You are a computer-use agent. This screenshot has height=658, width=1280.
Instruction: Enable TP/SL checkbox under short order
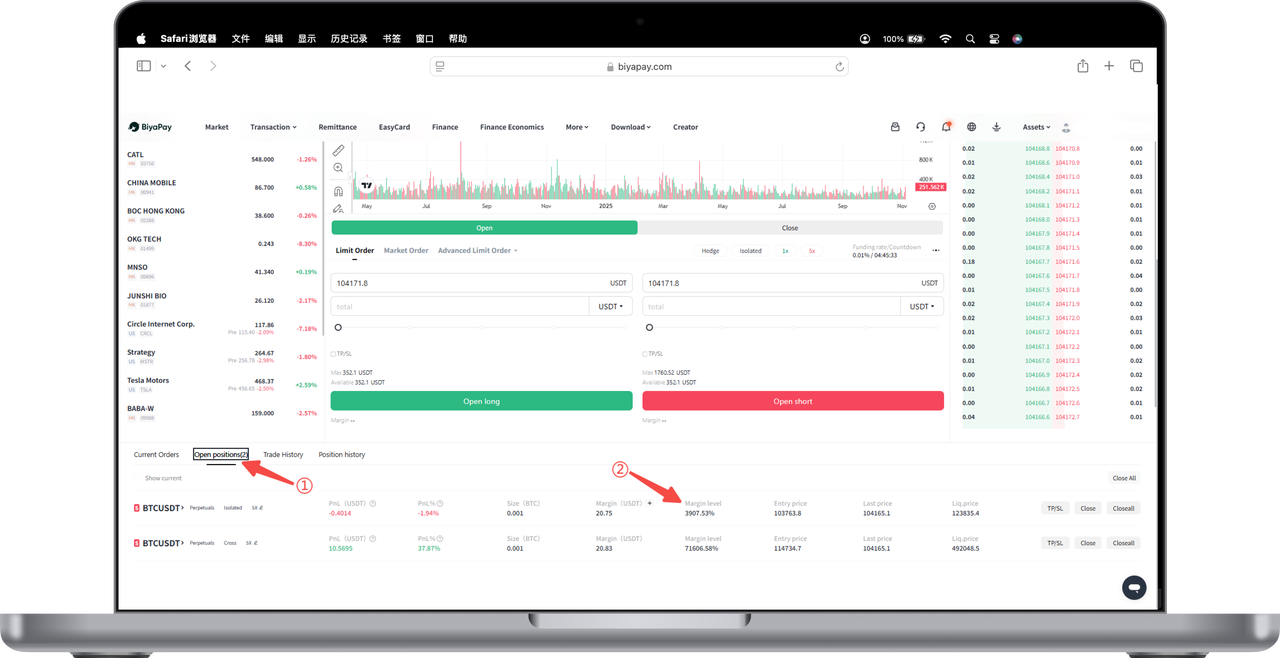[645, 353]
